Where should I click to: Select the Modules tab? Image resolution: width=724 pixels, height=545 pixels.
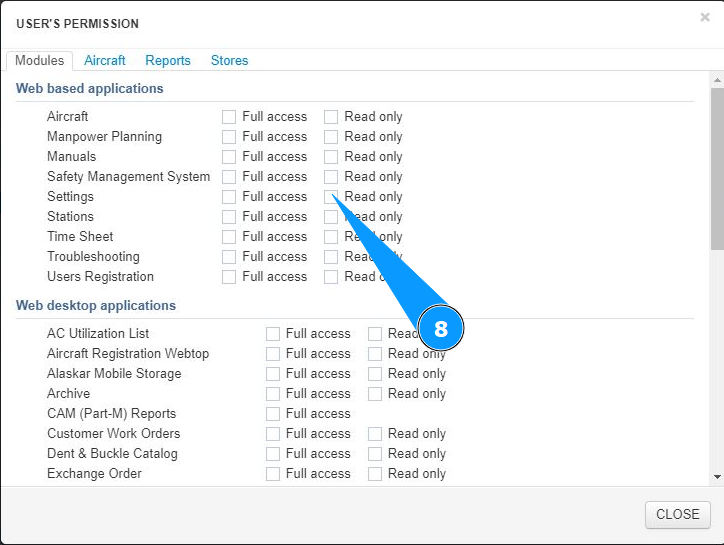point(40,60)
